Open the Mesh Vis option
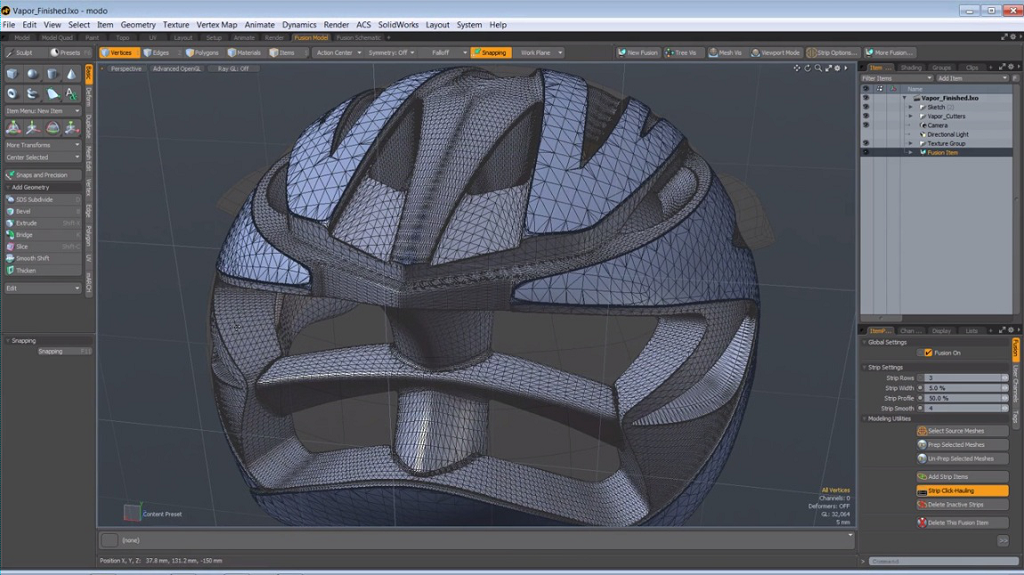Screen dimensions: 1024x575 click(726, 52)
